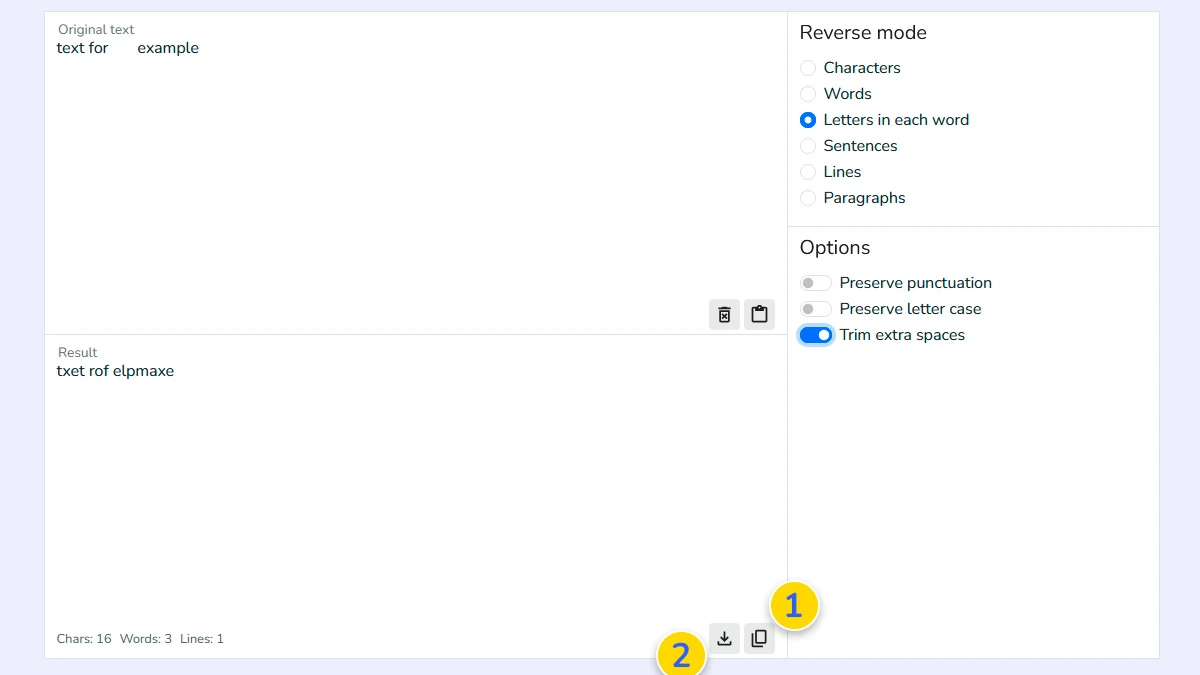Click the Chars: 16 statistics label
The height and width of the screenshot is (675, 1200).
tap(83, 638)
